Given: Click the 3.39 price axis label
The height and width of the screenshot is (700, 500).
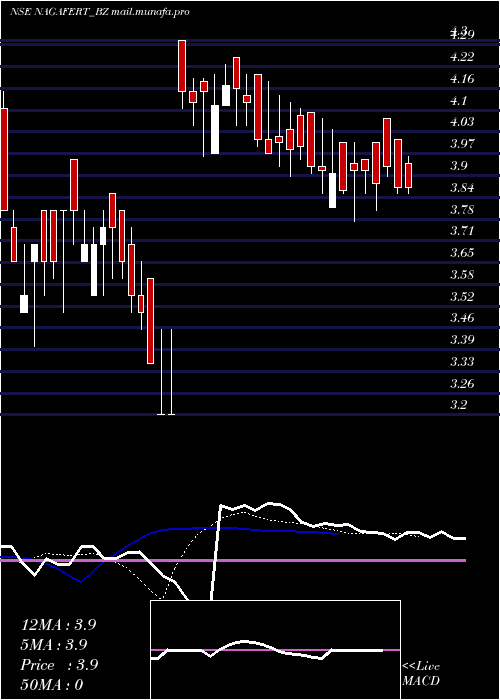Looking at the screenshot, I should 462,340.
